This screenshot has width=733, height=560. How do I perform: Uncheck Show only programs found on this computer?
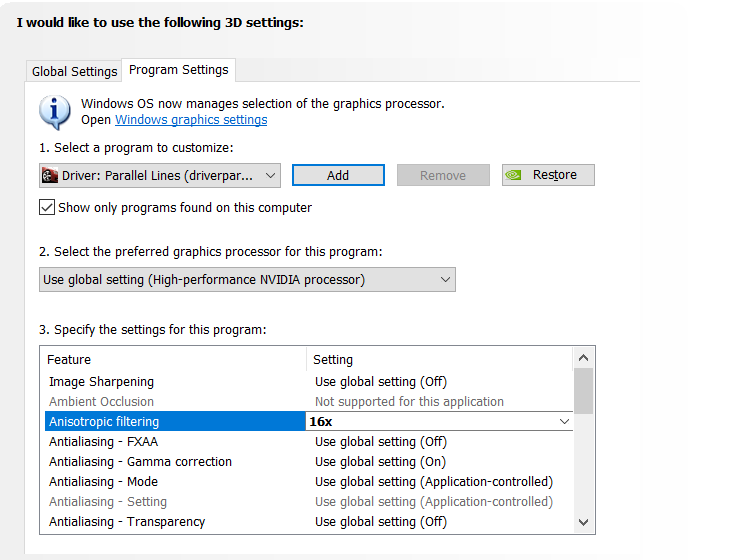click(47, 208)
